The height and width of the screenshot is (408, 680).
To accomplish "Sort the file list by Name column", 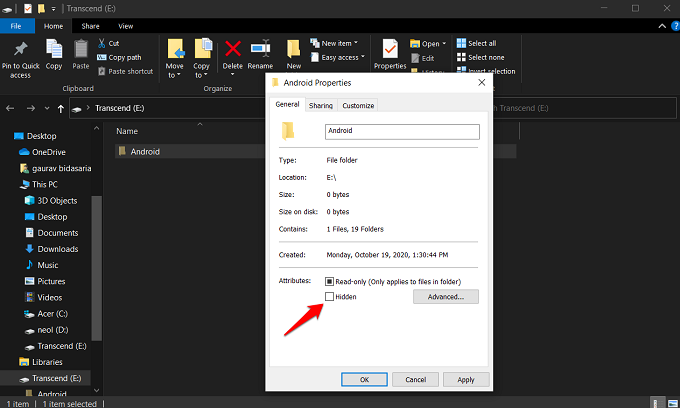I will (x=127, y=131).
